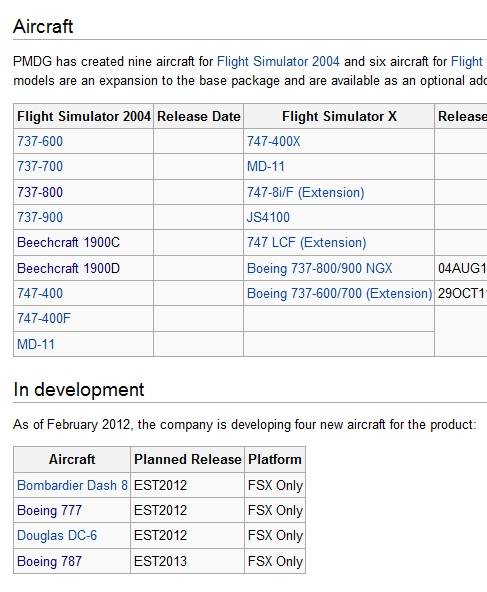Open the Boeing 787 link
This screenshot has height=592, width=487.
click(49, 561)
